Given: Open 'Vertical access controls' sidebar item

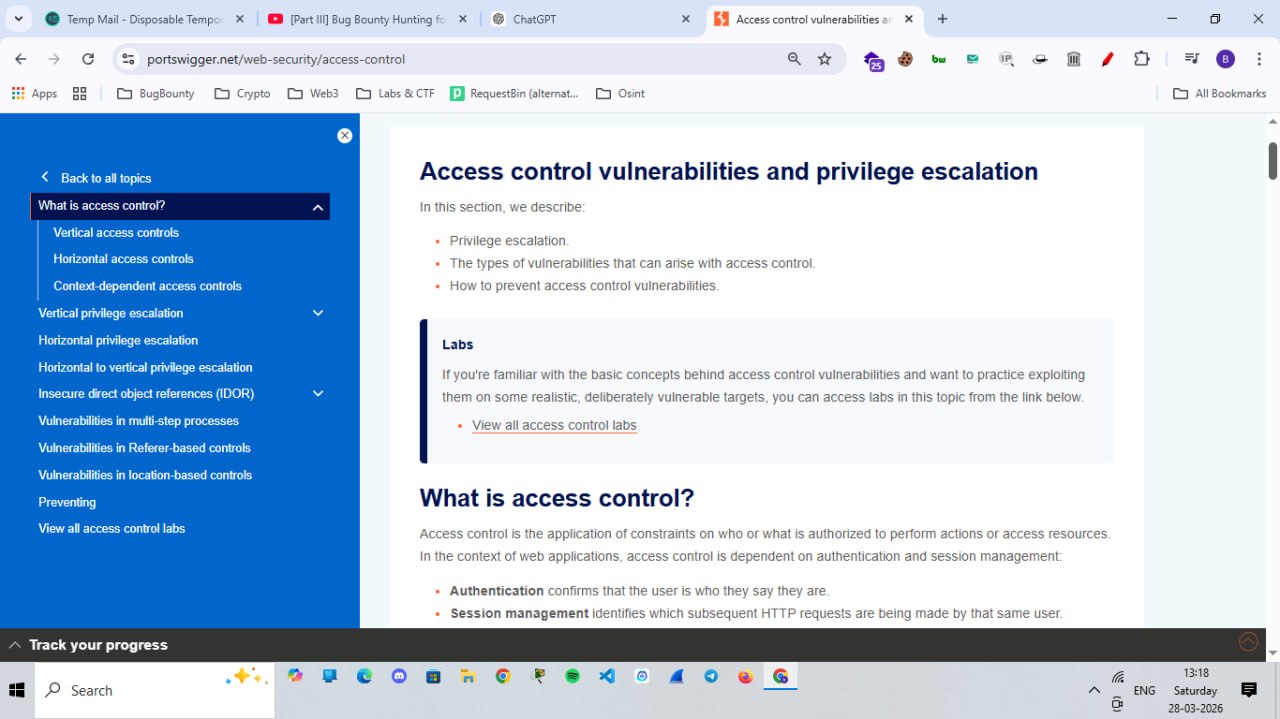Looking at the screenshot, I should 116,232.
